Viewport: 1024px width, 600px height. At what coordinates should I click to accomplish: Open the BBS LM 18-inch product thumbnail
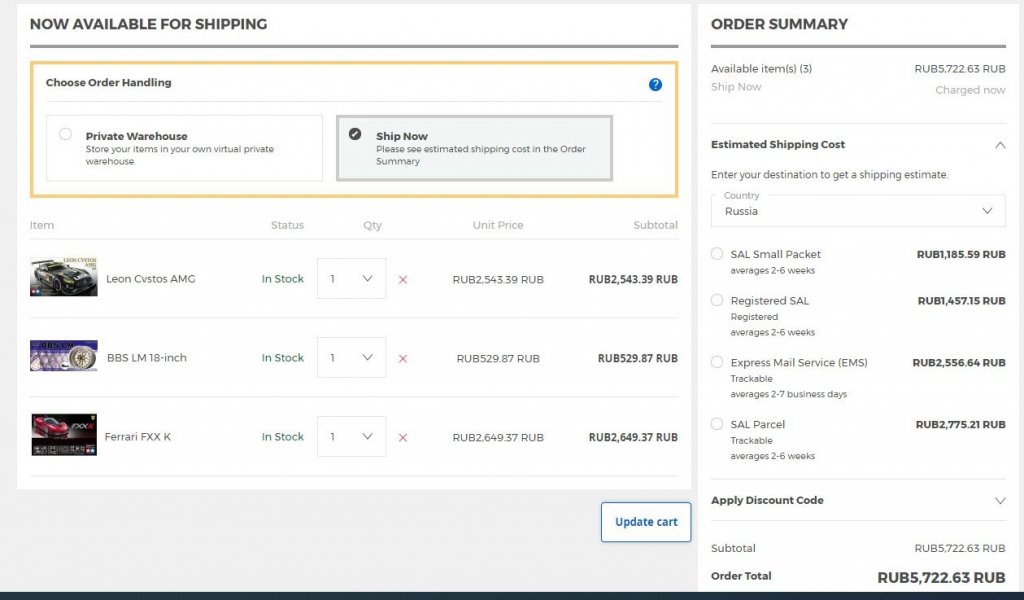pyautogui.click(x=64, y=356)
